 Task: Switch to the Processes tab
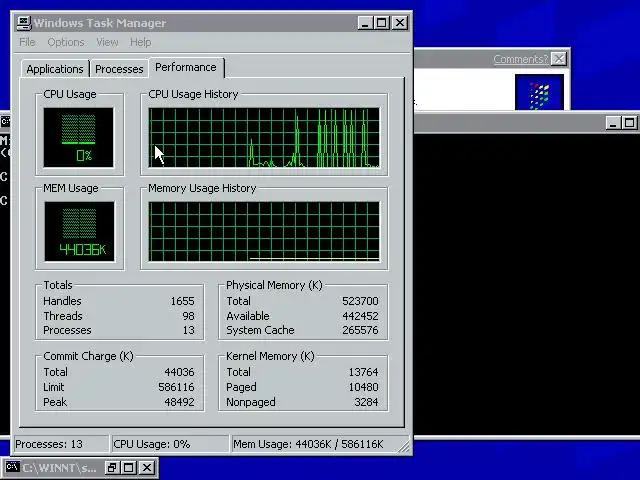(x=119, y=69)
